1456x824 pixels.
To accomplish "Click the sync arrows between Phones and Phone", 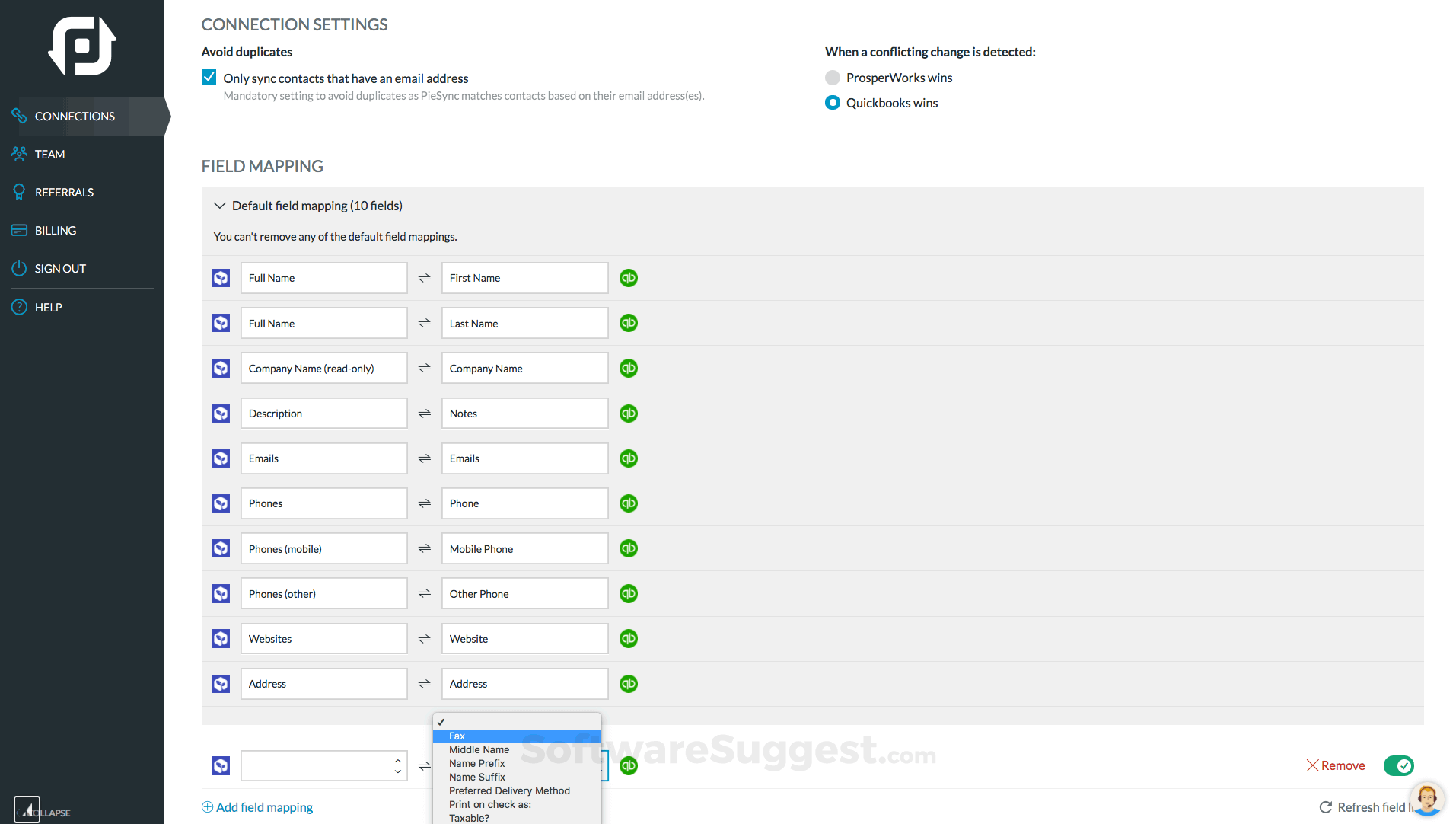I will coord(425,503).
